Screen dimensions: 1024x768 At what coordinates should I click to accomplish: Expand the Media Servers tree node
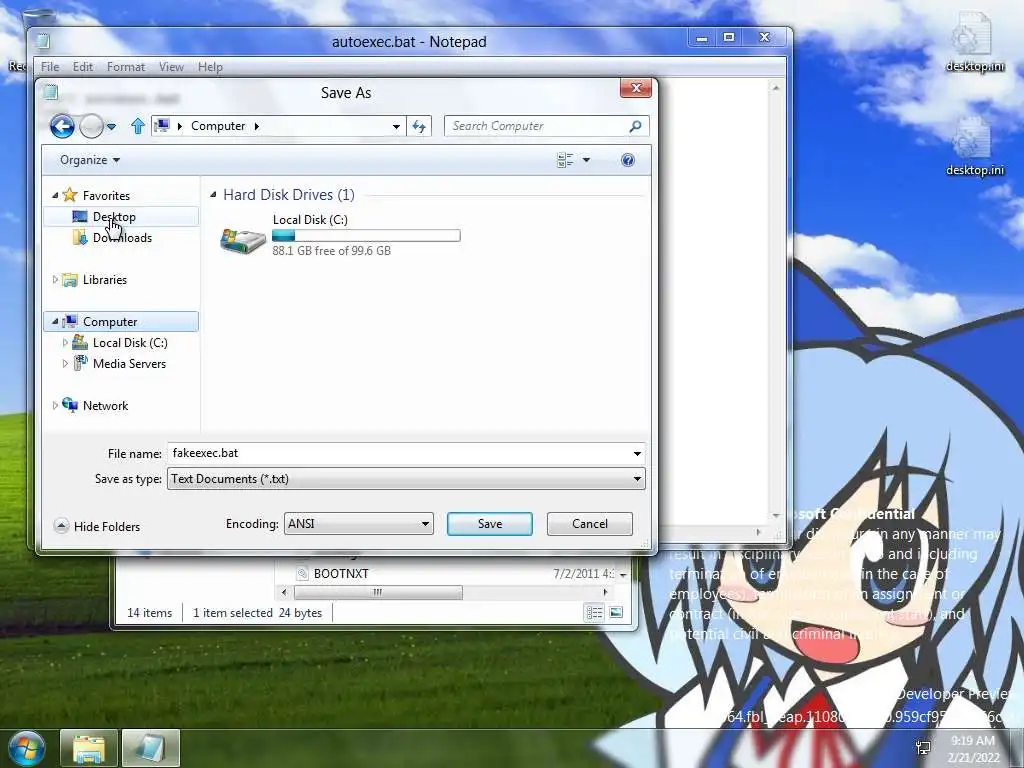(65, 363)
